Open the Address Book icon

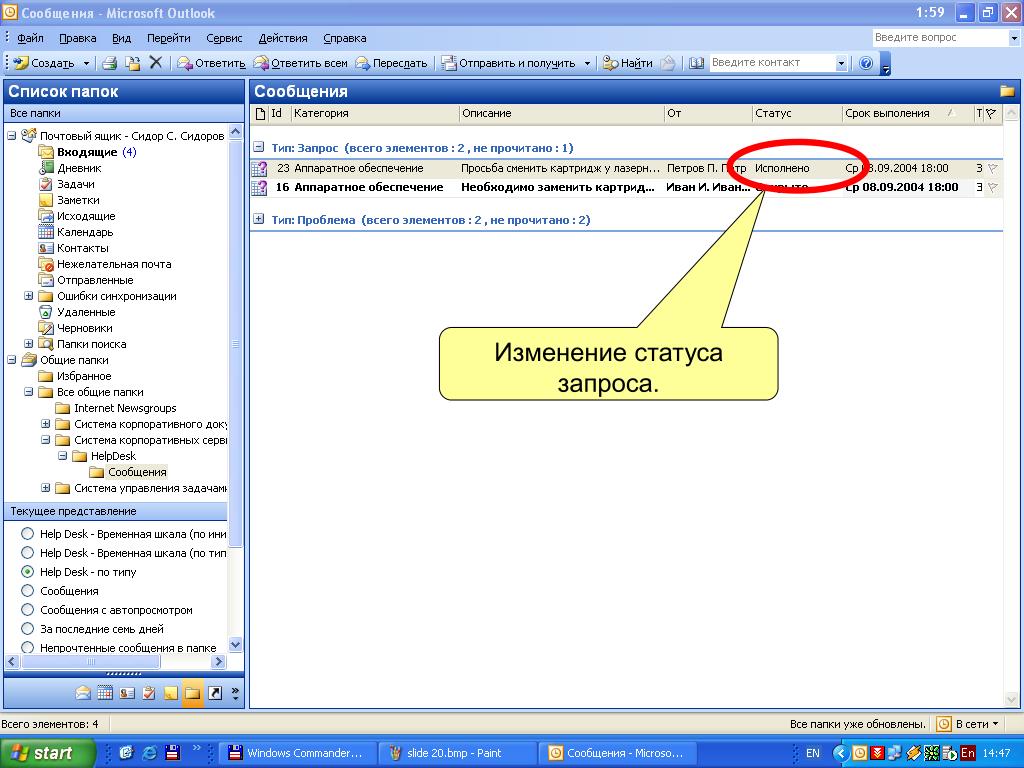tap(696, 63)
